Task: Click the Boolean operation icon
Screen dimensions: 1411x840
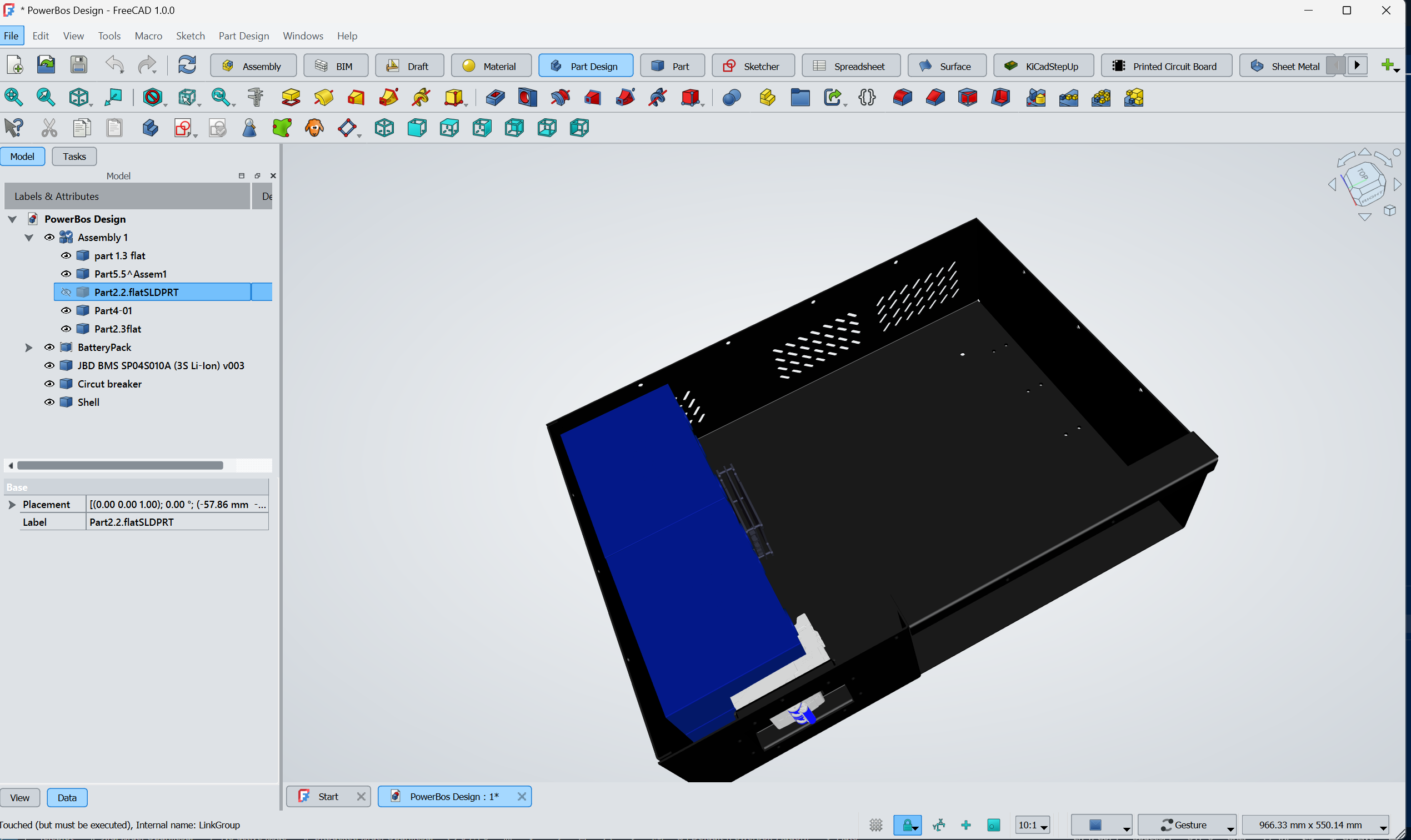Action: (732, 97)
